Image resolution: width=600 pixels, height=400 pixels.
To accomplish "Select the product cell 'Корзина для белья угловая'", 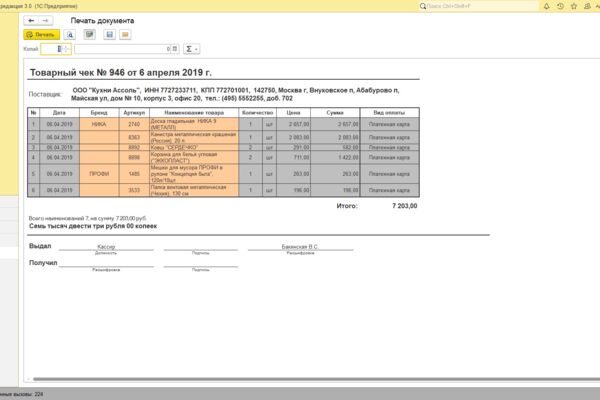I will pos(194,157).
